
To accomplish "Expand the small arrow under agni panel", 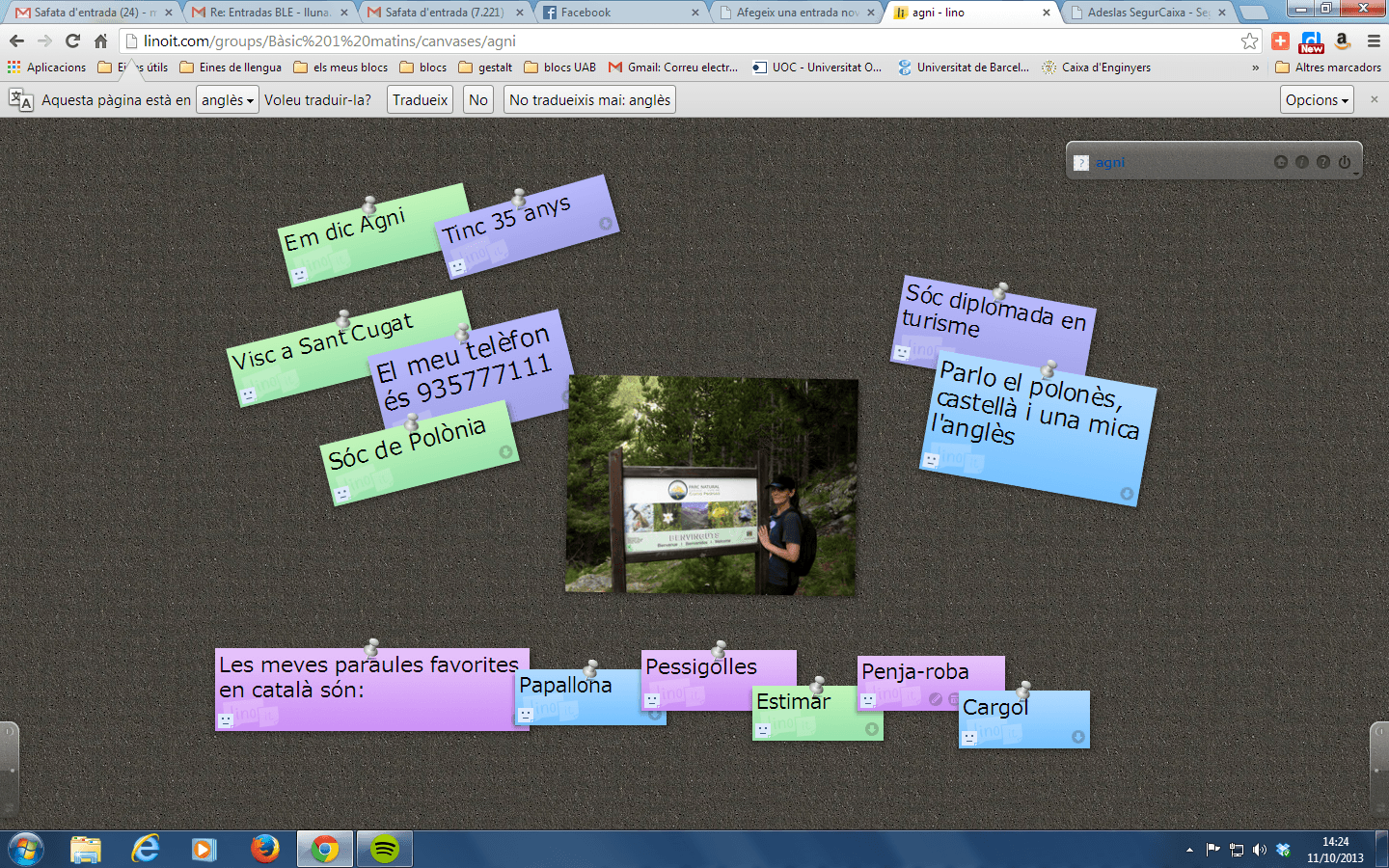I will 1355,175.
